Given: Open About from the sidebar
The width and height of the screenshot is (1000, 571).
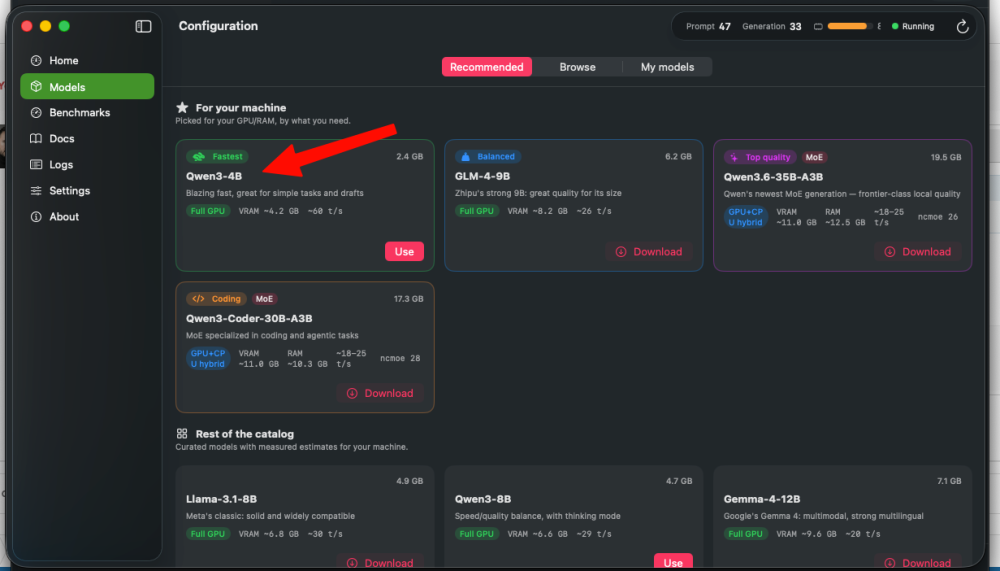Looking at the screenshot, I should pos(87,217).
